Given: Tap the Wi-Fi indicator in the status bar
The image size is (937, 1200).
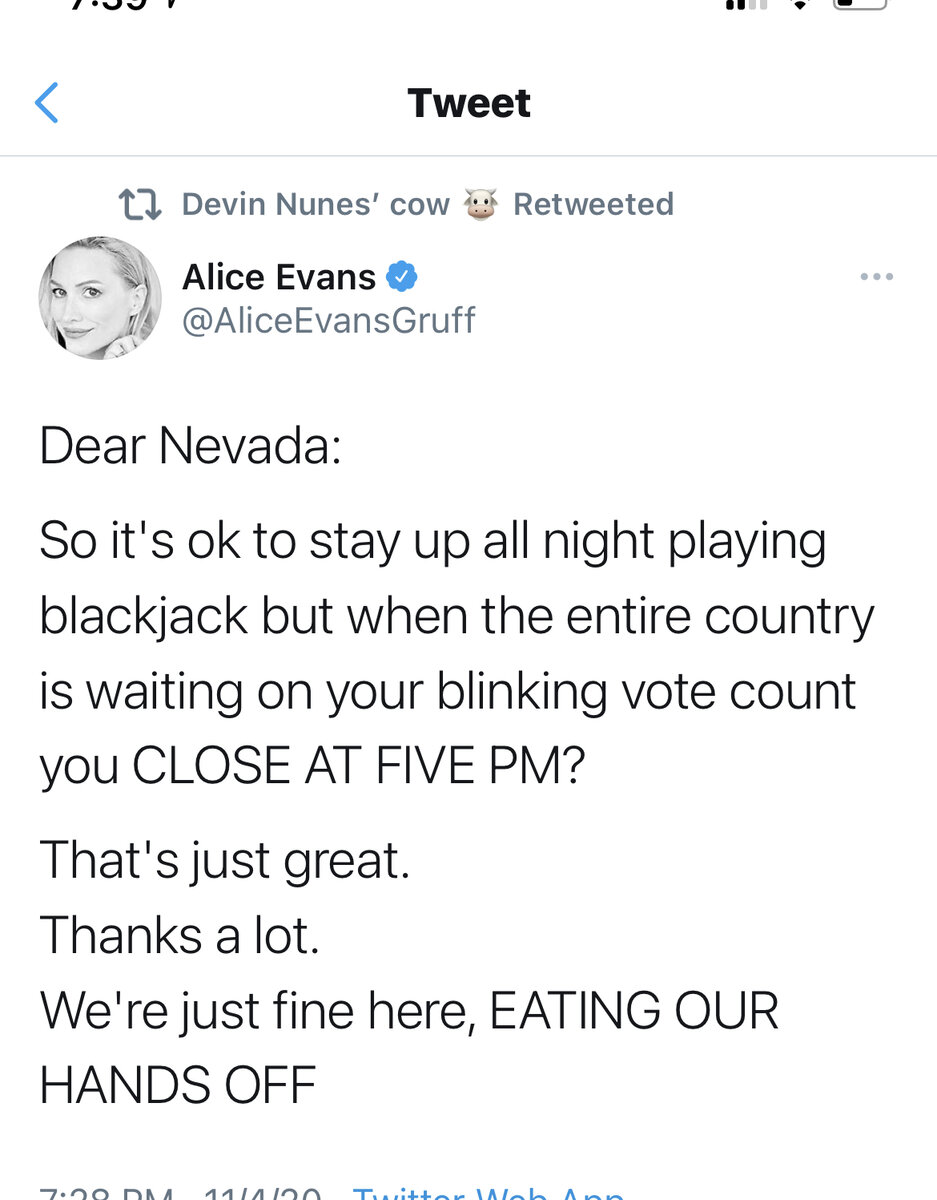Looking at the screenshot, I should [800, 4].
